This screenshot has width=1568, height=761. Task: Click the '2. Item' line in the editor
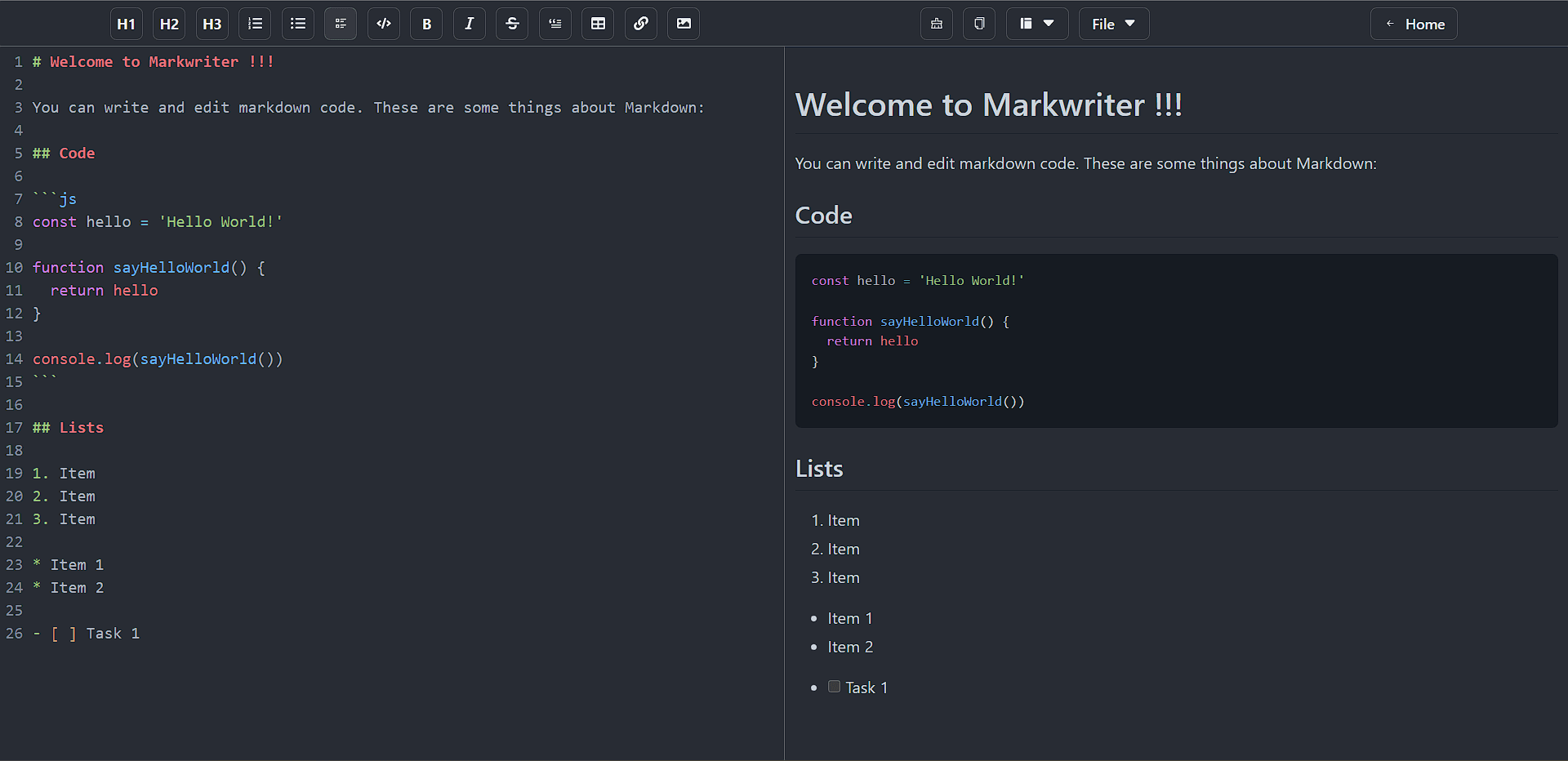[64, 496]
